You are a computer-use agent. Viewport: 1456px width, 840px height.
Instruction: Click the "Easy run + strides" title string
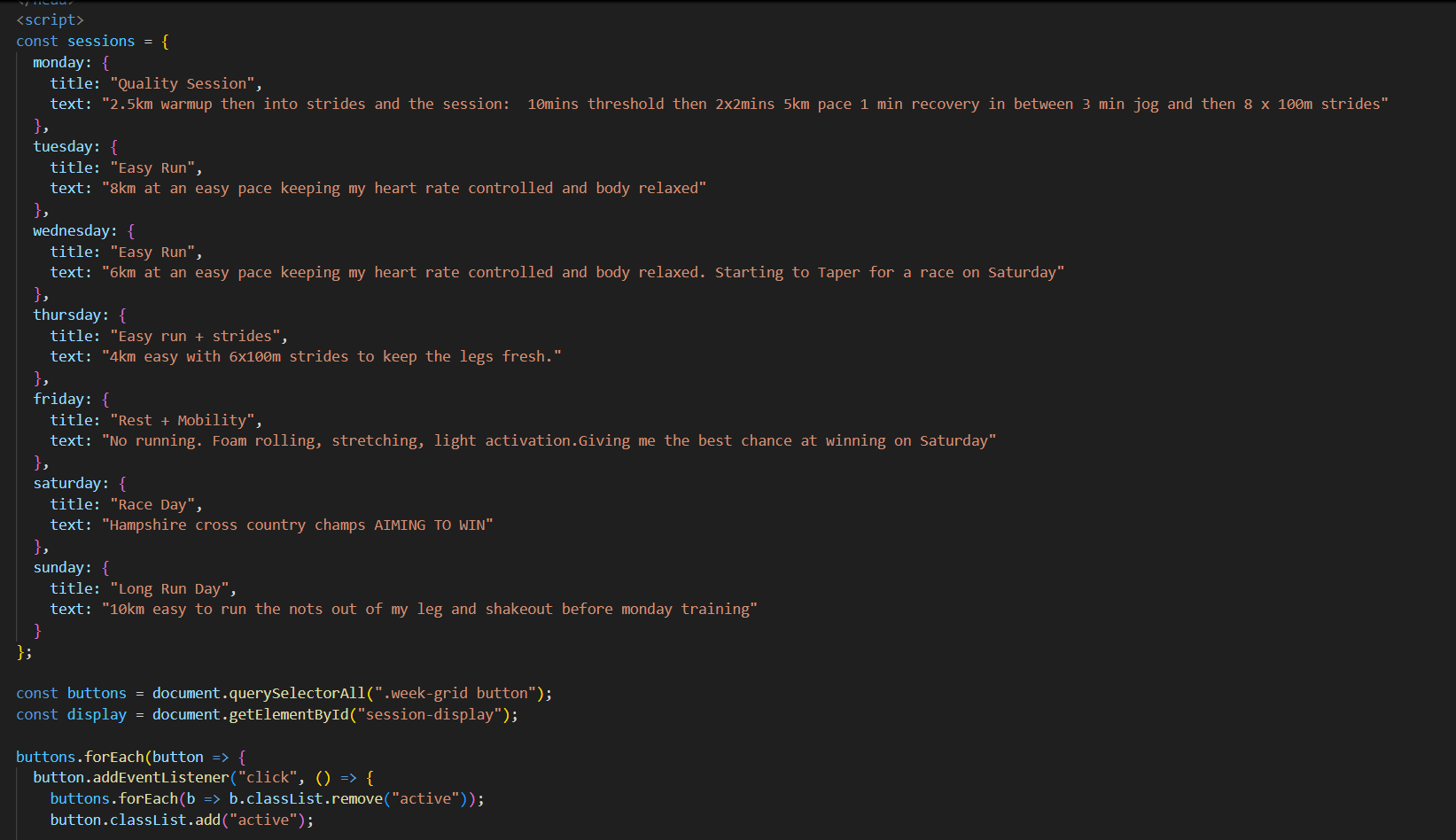click(x=195, y=336)
